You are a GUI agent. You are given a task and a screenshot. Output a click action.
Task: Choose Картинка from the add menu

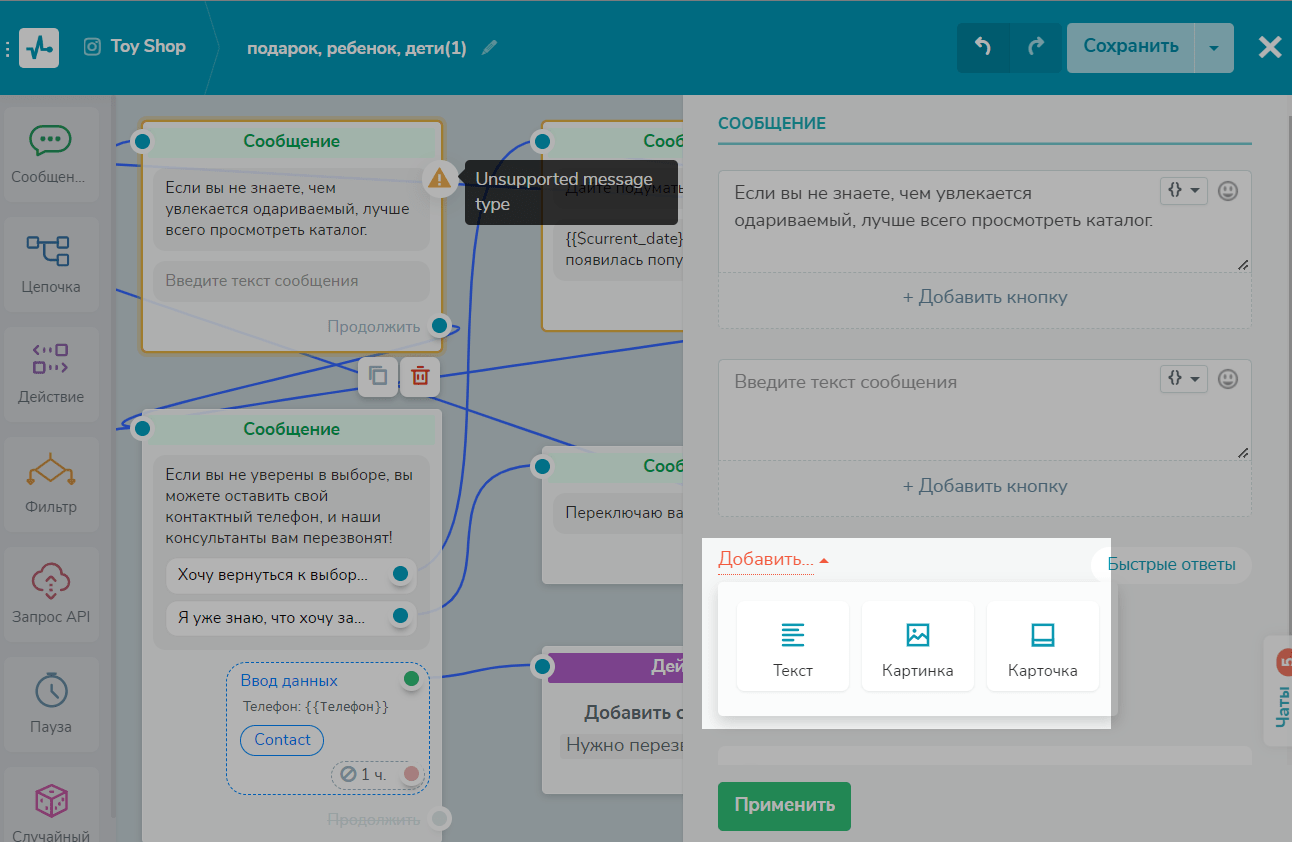pyautogui.click(x=917, y=647)
